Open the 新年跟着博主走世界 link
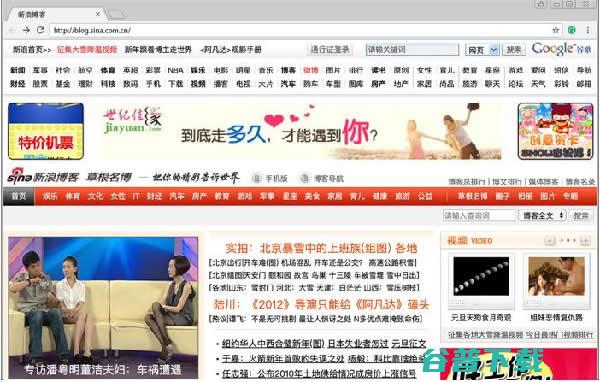Screen dimensions: 600x382 pos(158,50)
